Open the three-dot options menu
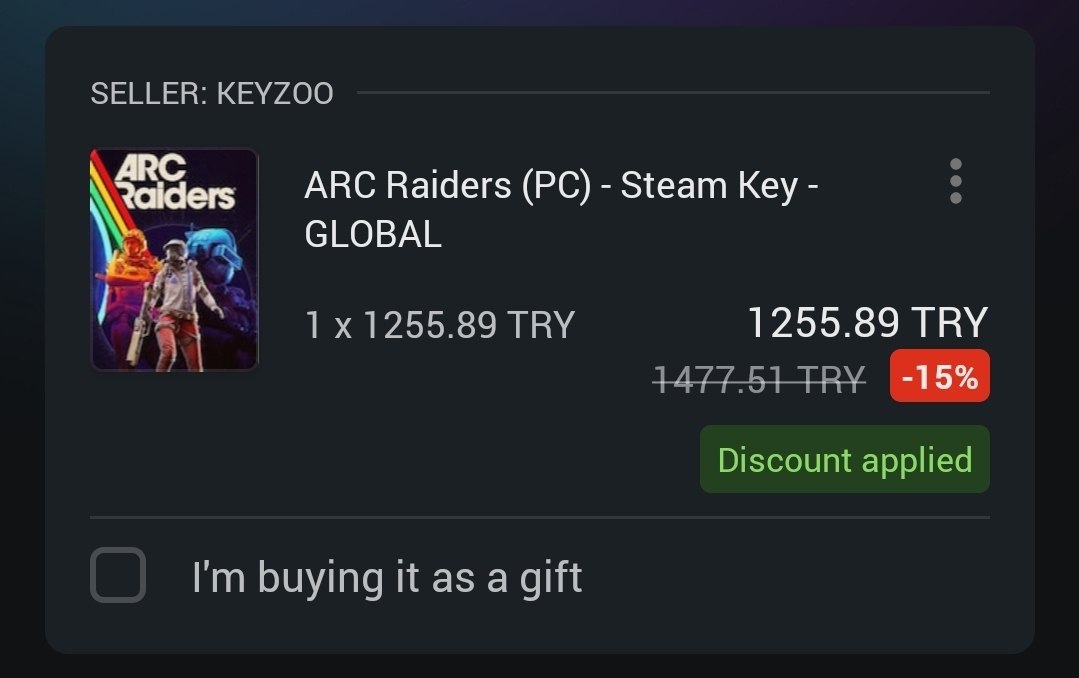This screenshot has width=1079, height=678. [955, 181]
